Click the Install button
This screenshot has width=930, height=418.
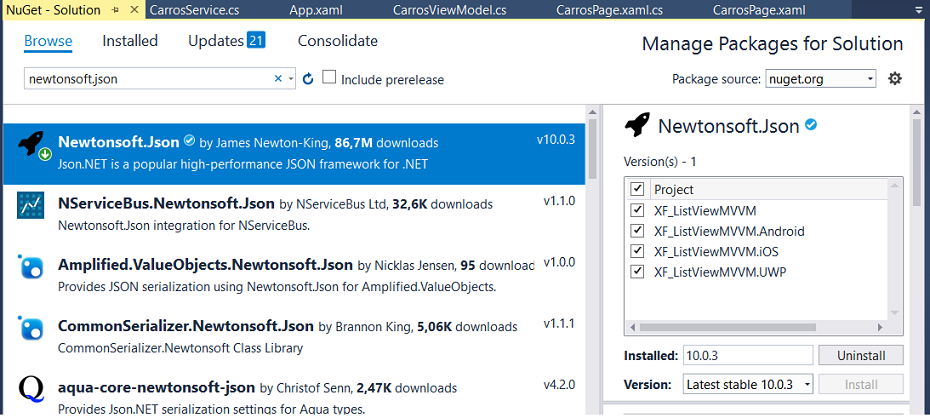point(861,384)
